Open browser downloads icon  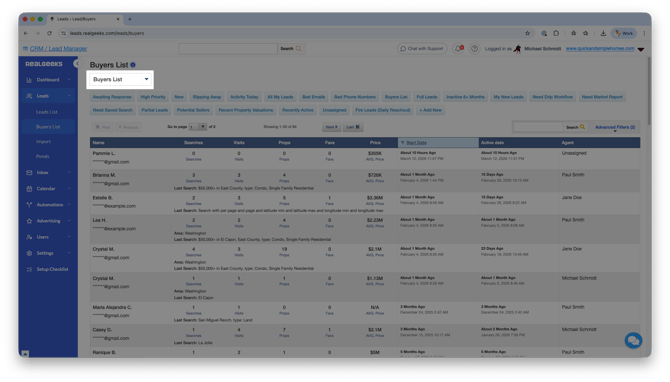pos(603,33)
